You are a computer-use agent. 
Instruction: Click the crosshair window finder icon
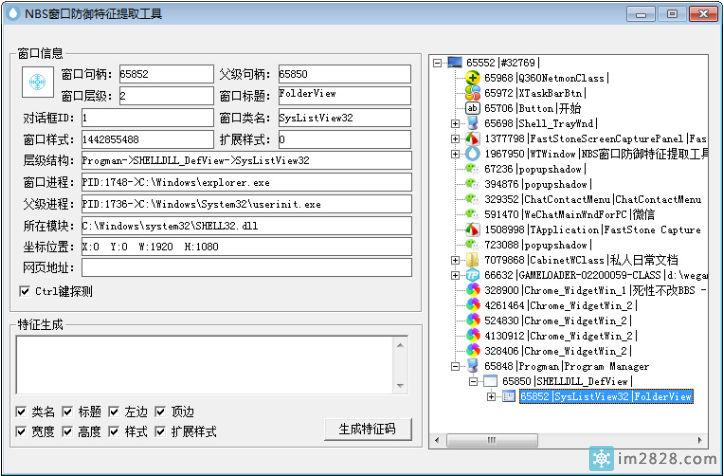point(37,84)
